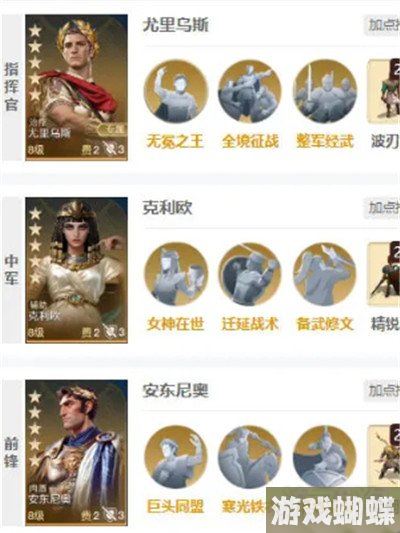400x533 pixels.
Task: Select the 指挥官 position tab
Action: pos(11,87)
